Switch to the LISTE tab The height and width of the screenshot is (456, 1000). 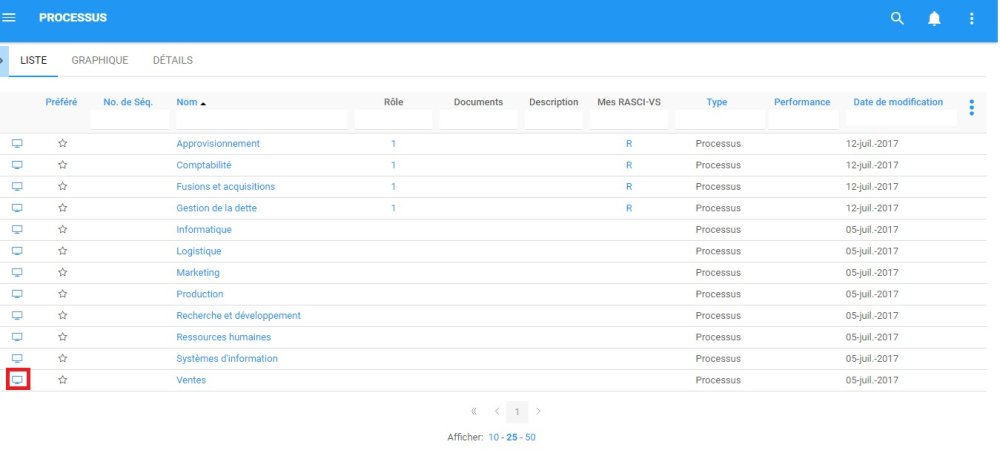click(33, 61)
